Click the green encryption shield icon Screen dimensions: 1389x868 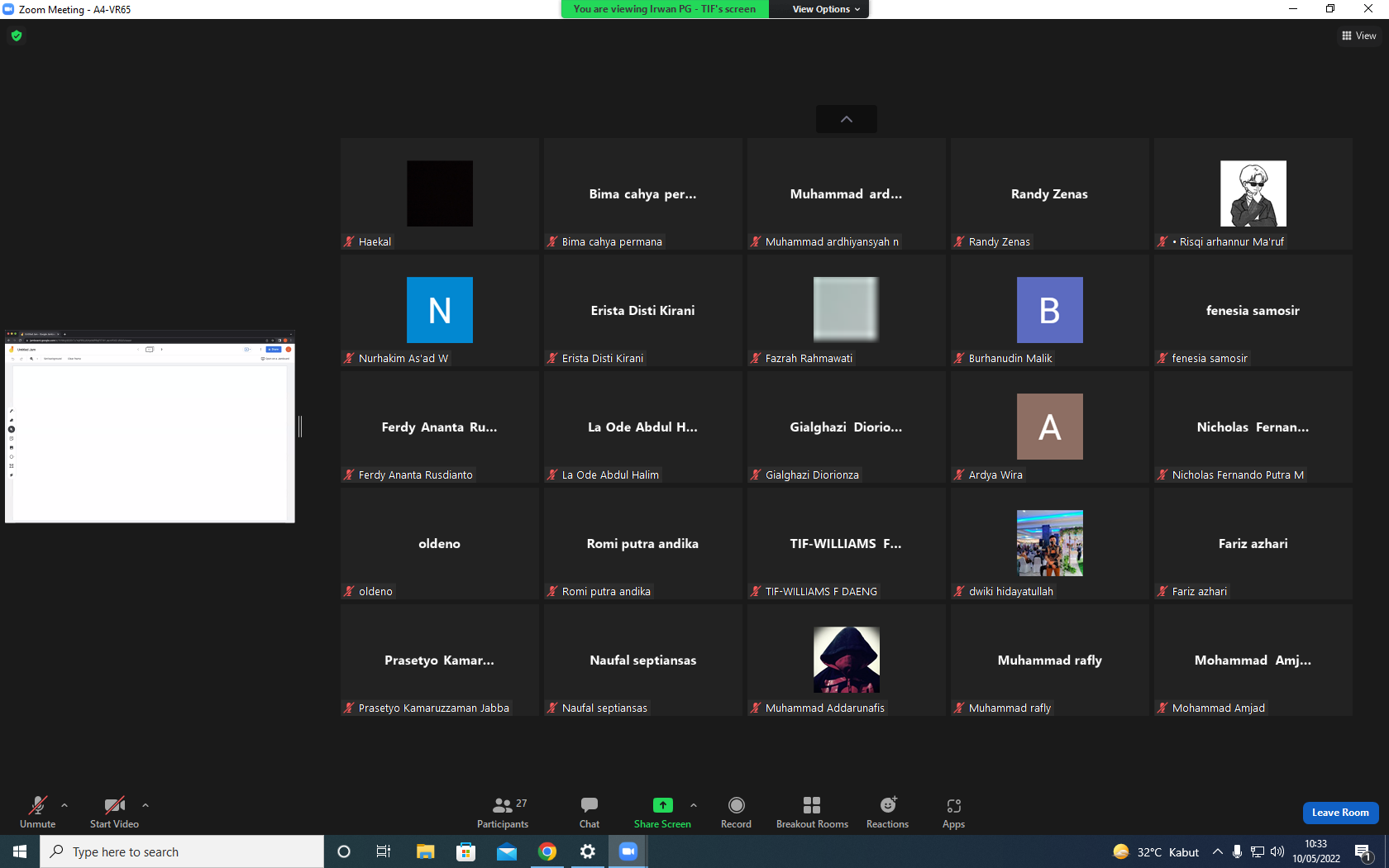pos(17,36)
